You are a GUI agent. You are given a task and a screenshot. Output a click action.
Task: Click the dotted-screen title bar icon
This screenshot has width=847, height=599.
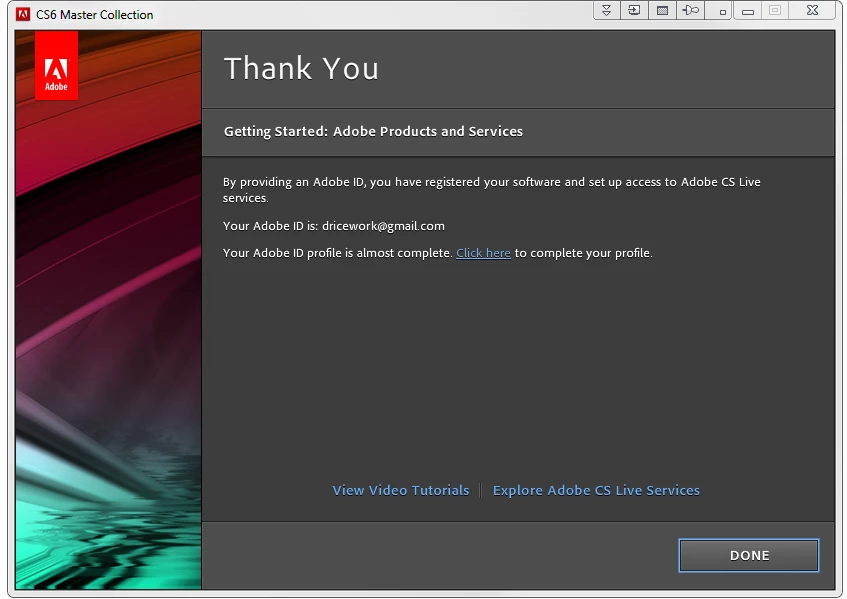pos(662,10)
